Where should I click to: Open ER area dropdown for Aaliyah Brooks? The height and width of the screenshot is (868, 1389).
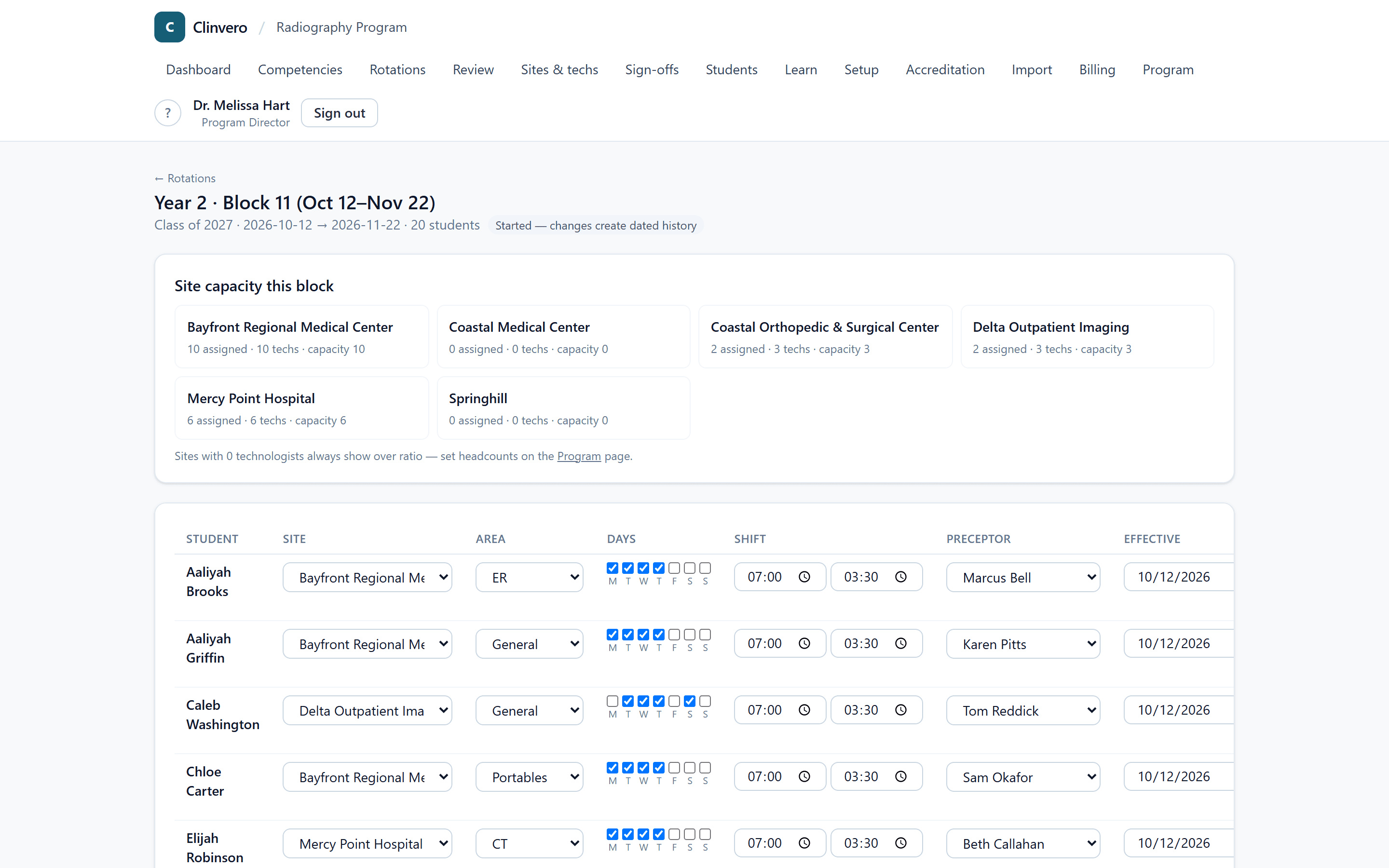529,577
